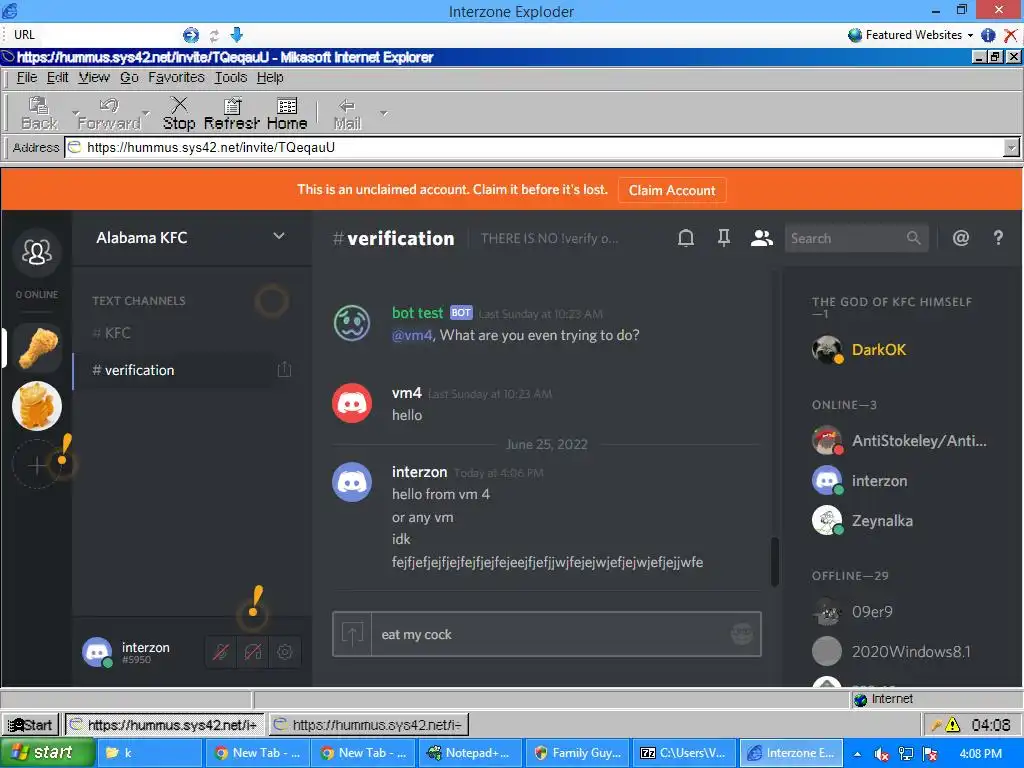Click the upload file arrow button
Viewport: 1024px width, 768px height.
(352, 634)
